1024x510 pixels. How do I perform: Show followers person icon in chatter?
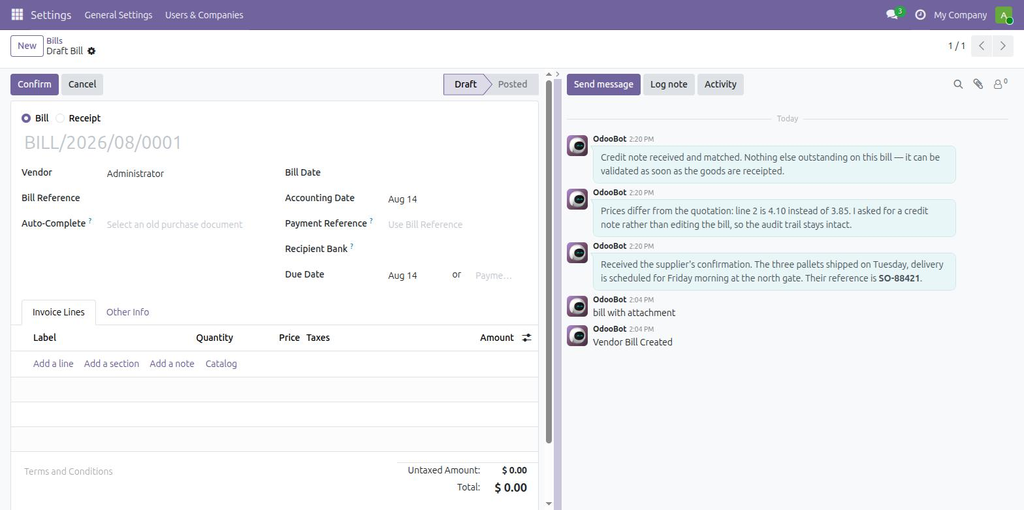pos(1000,84)
